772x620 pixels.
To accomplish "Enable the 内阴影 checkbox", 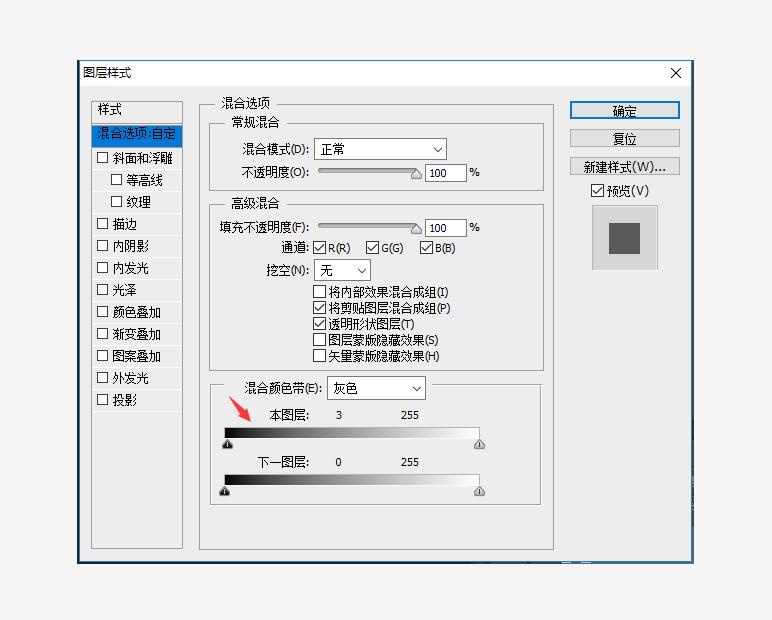I will (x=102, y=245).
